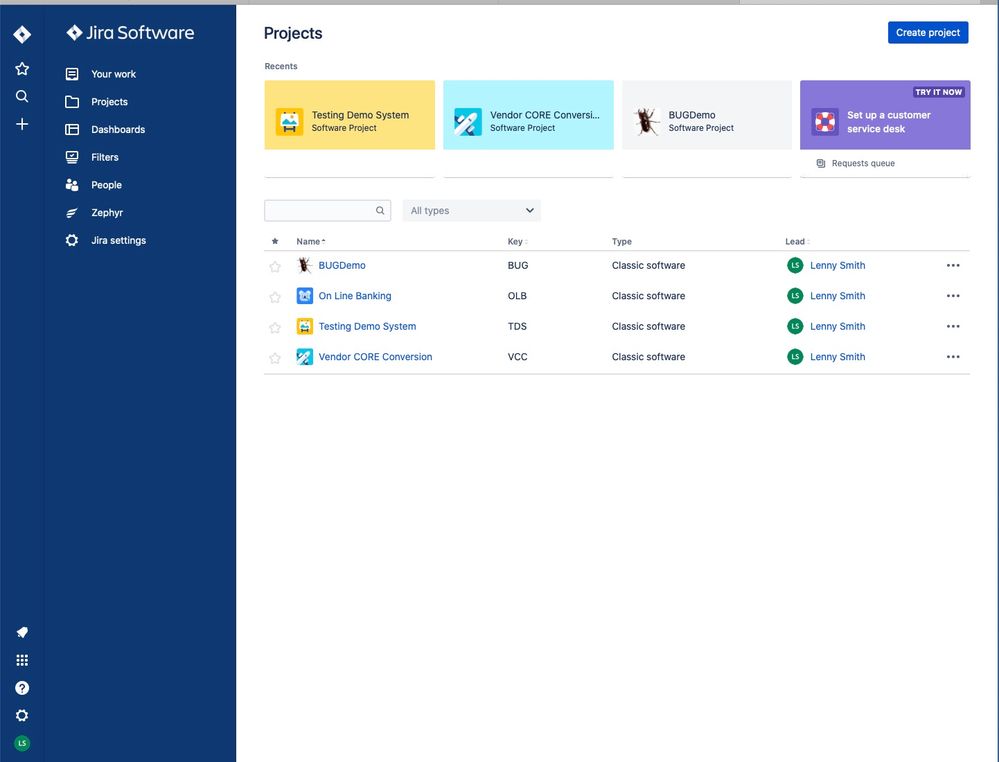This screenshot has height=762, width=999.
Task: Click Lenny Smith avatar in Vendor CORE Conversion row
Action: coord(794,357)
